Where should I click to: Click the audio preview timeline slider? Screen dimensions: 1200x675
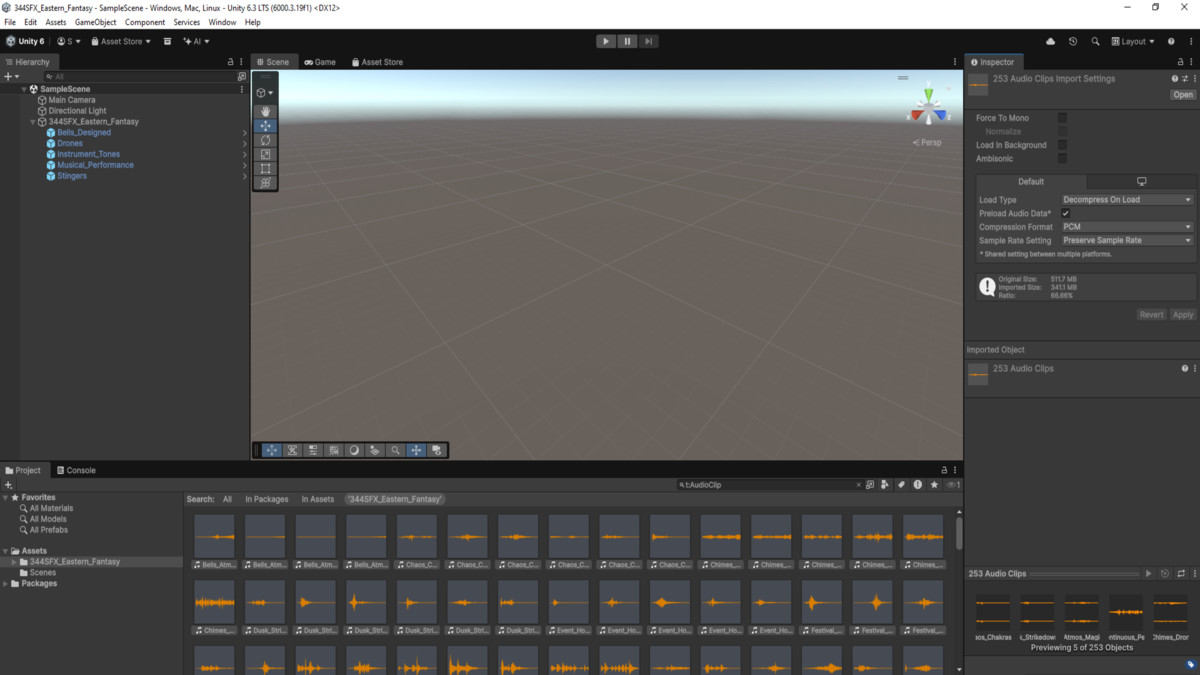[1085, 574]
